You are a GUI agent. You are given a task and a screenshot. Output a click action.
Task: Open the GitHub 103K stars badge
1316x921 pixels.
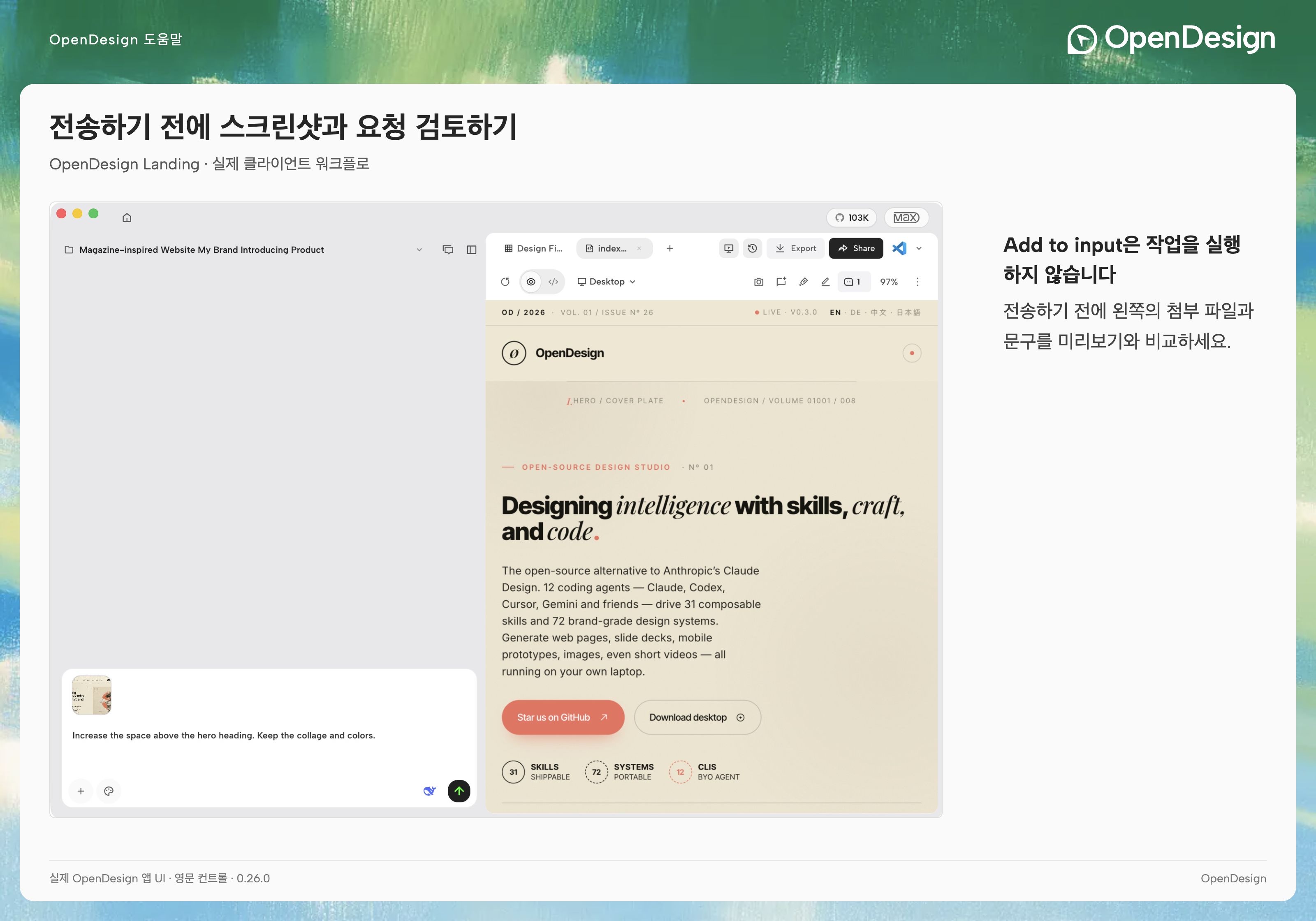851,217
